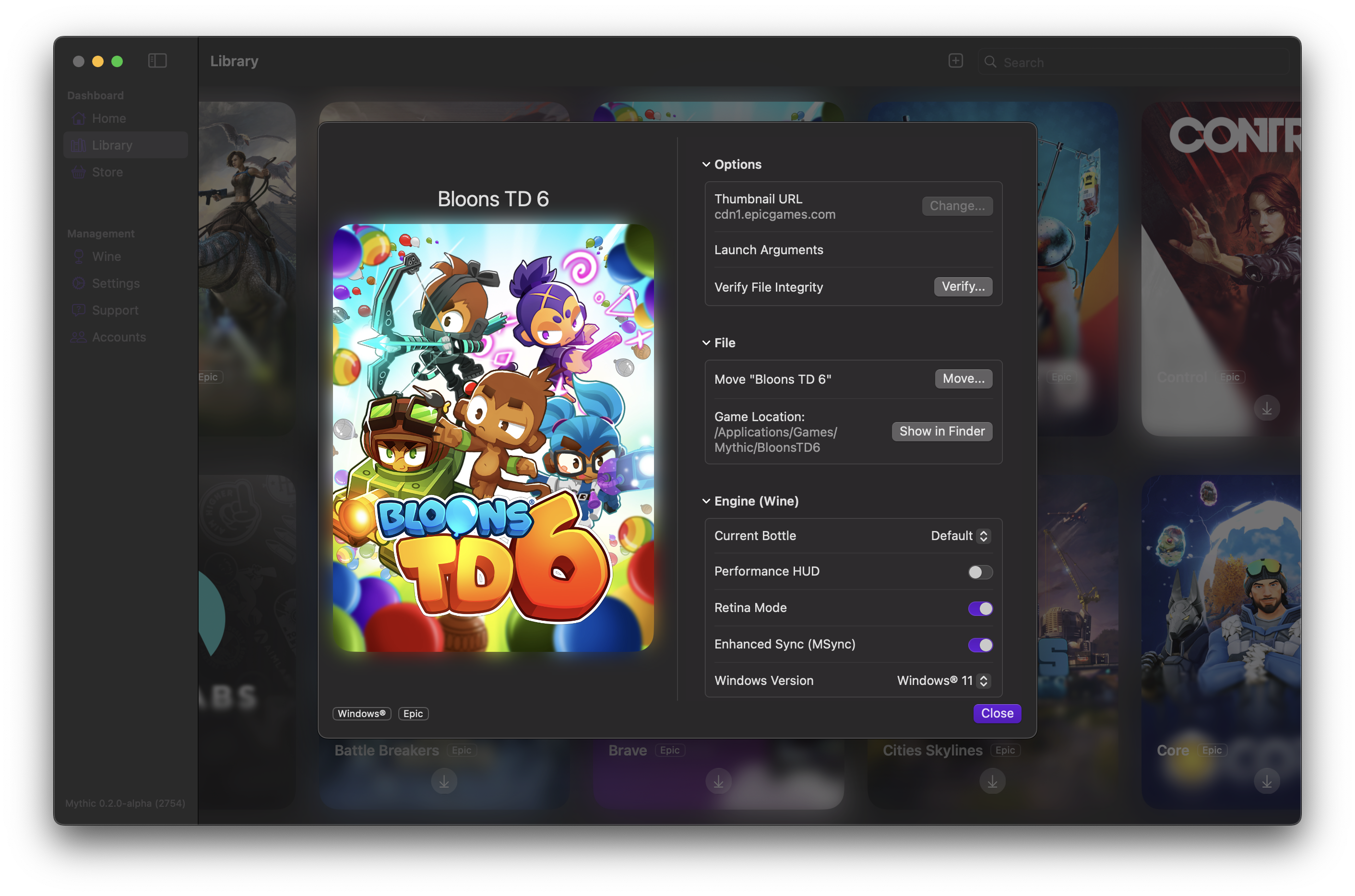This screenshot has width=1355, height=896.
Task: Click the Game Location path text
Action: [775, 440]
